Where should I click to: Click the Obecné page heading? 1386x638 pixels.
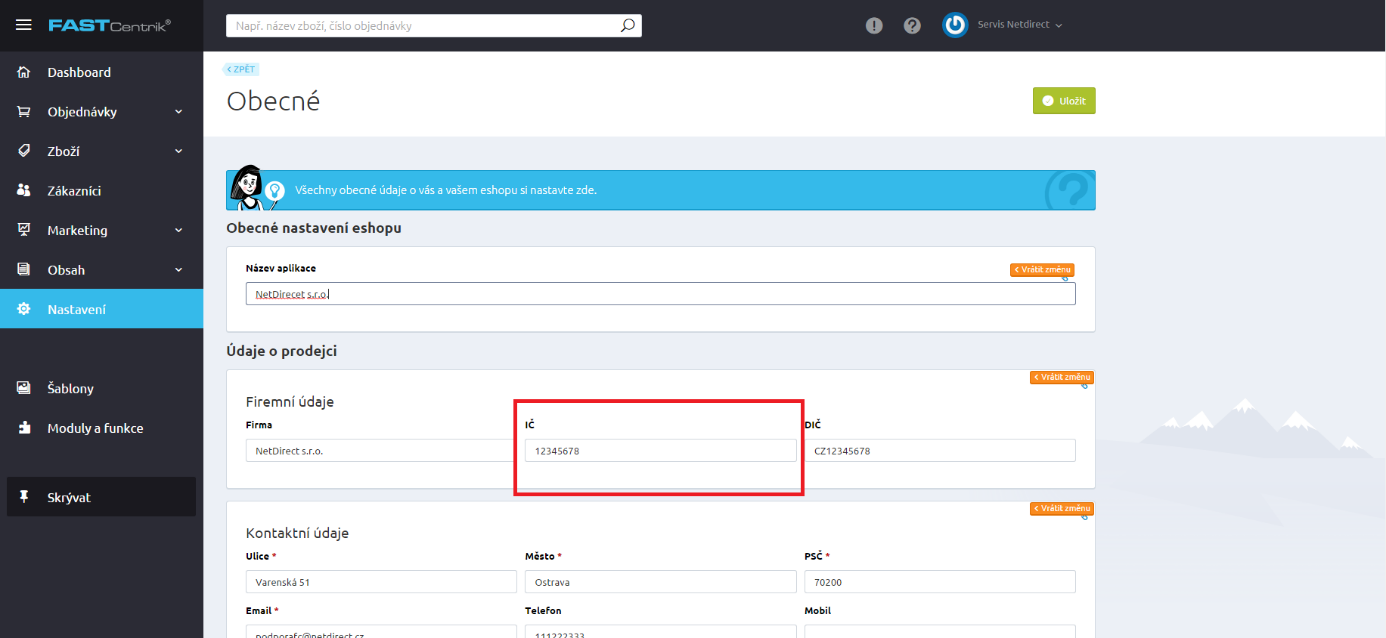[x=273, y=101]
